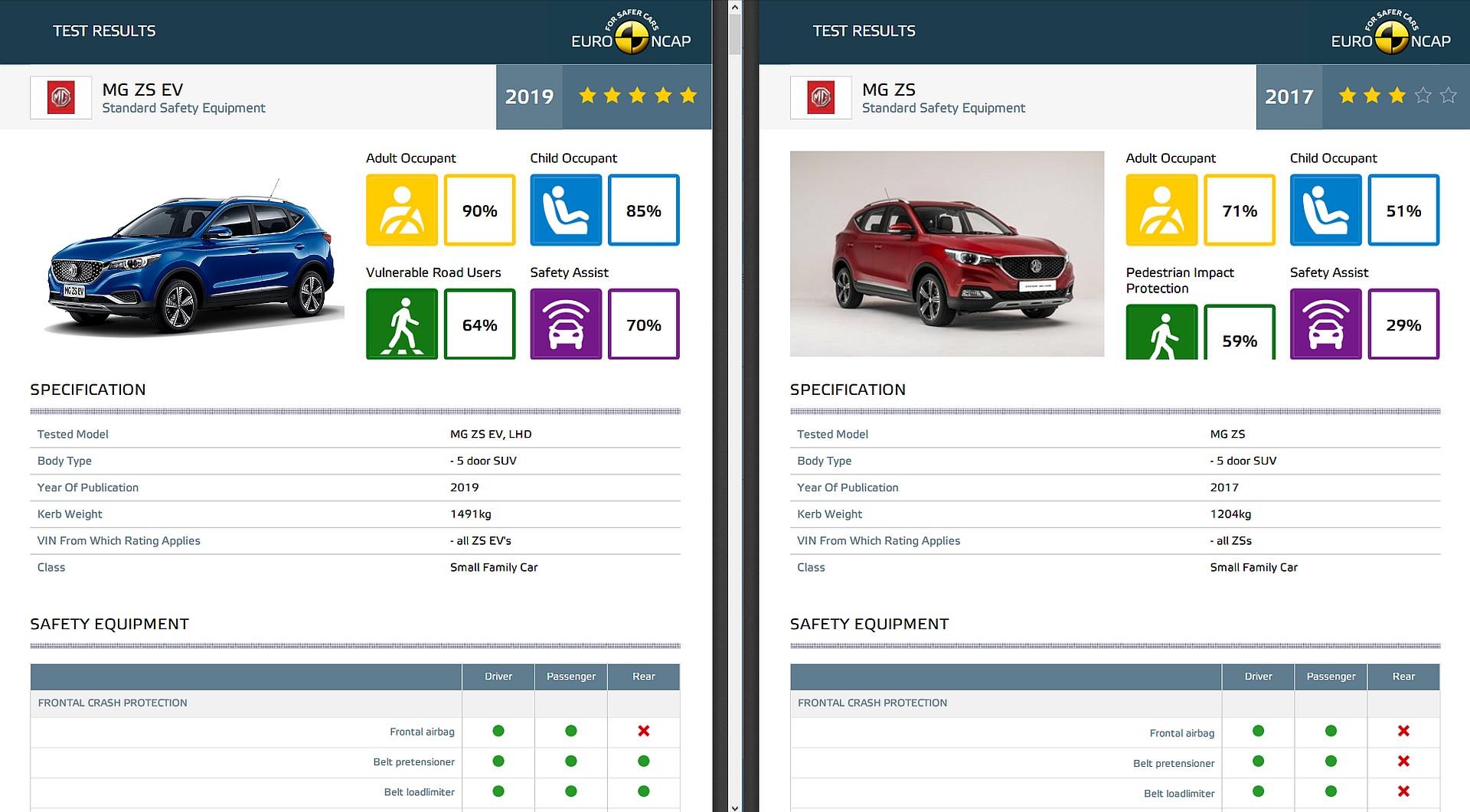Image resolution: width=1470 pixels, height=812 pixels.
Task: Click rear belt pretensioner green dot, MG ZS EV
Action: [644, 761]
